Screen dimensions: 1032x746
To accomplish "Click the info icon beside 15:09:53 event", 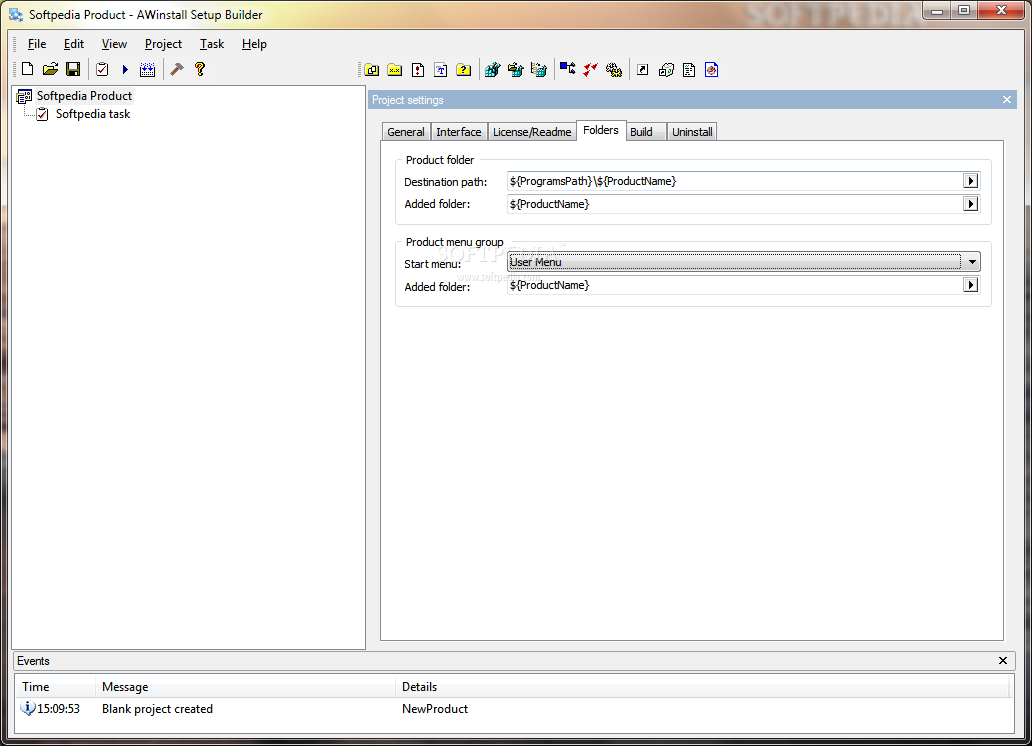I will click(x=28, y=708).
